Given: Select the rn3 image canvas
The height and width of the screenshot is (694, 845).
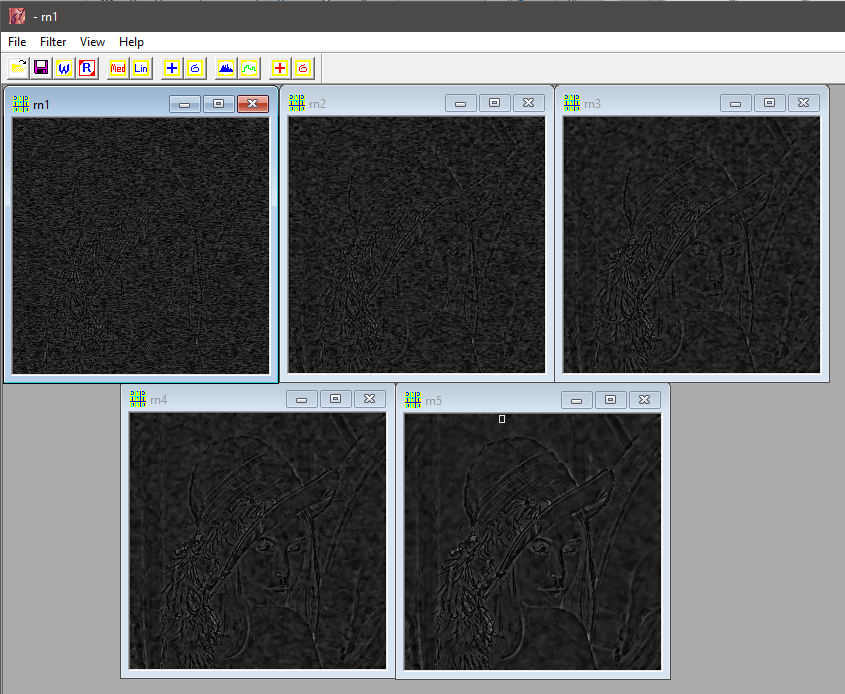Looking at the screenshot, I should click(x=691, y=245).
